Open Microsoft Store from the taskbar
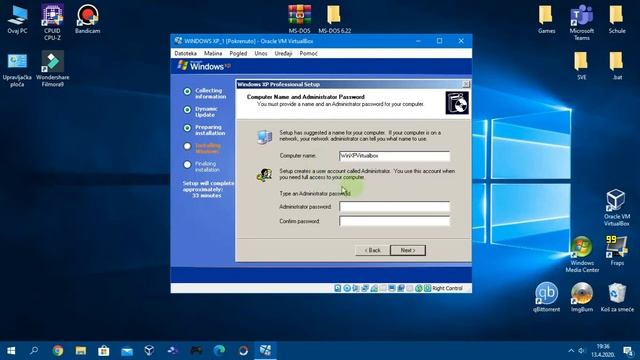 tap(104, 351)
